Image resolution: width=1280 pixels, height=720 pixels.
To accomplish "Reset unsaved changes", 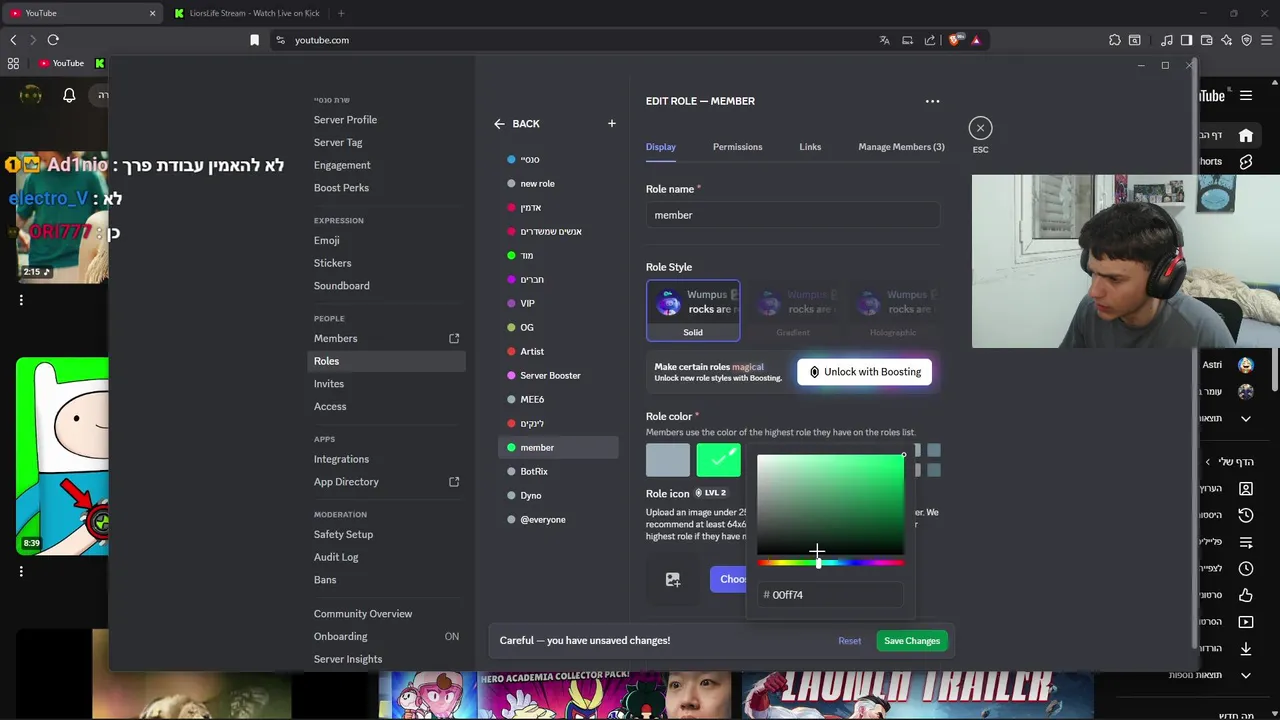I will (x=850, y=641).
